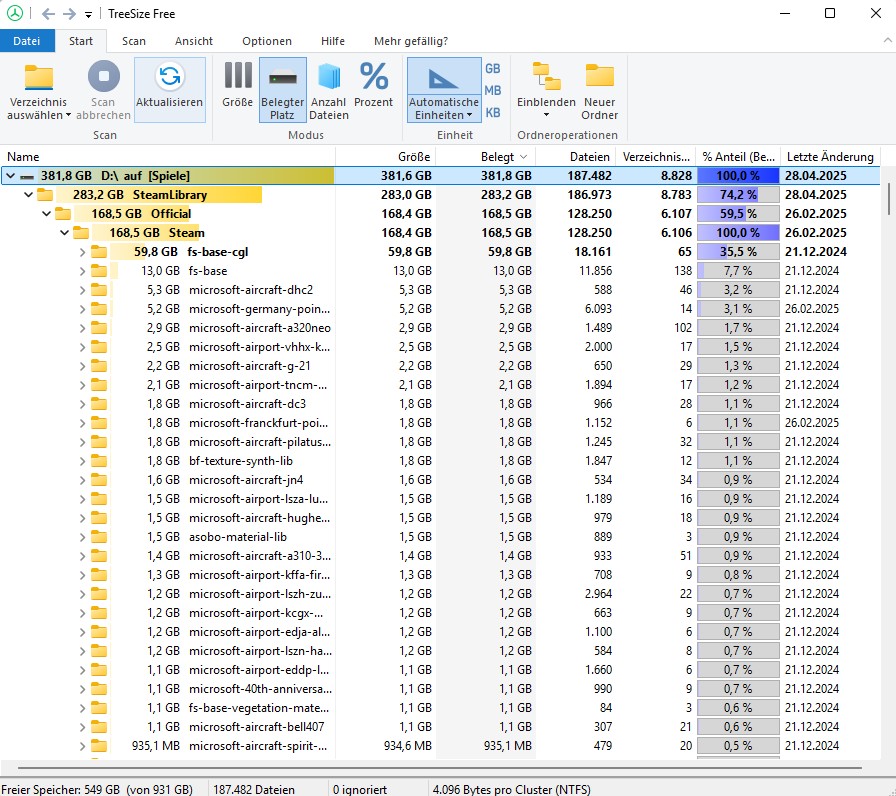This screenshot has height=796, width=896.
Task: Collapse the ribbon with the chevron
Action: click(887, 41)
